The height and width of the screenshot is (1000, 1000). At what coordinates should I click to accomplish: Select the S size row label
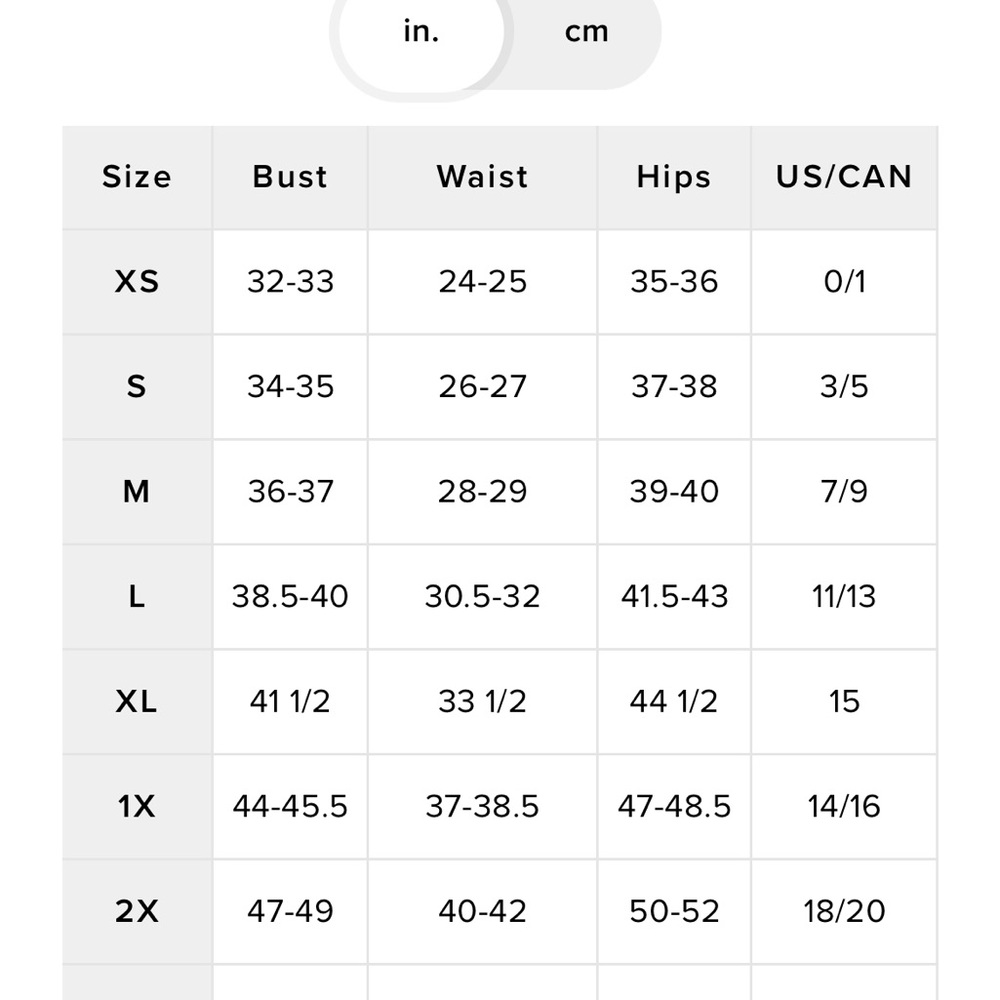point(137,387)
